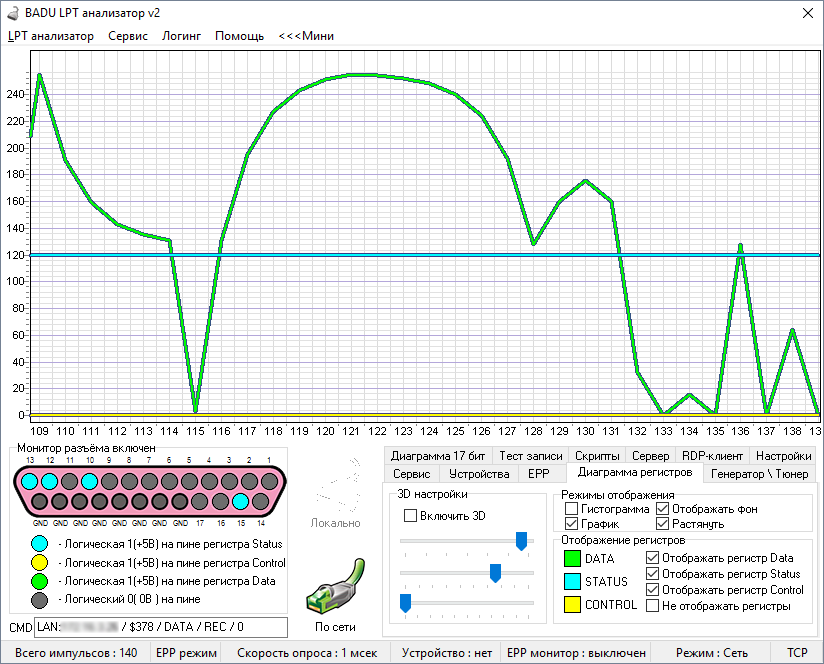Uncheck Отображать регистр Status
Viewport: 824px width, 664px height.
pos(652,574)
